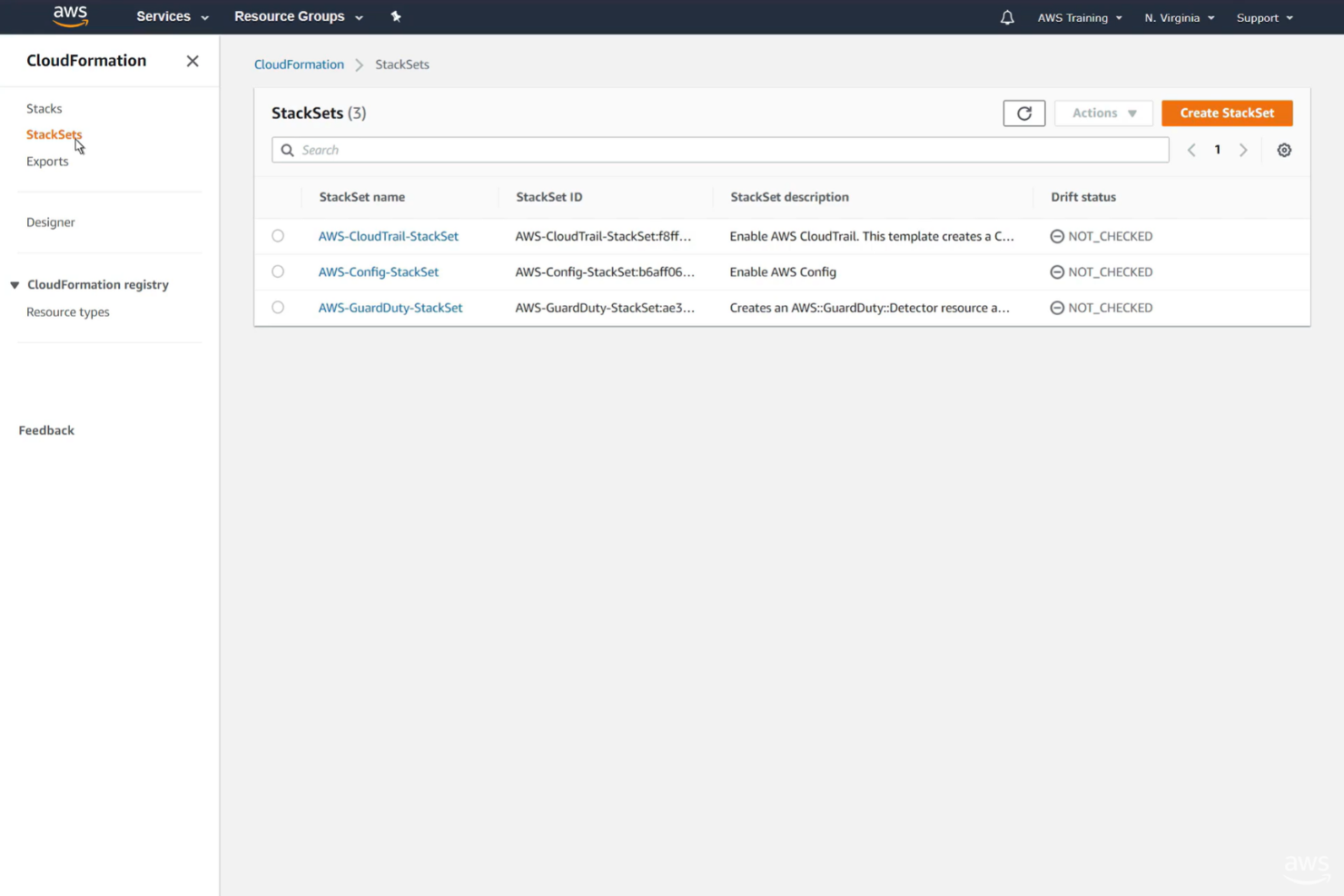This screenshot has height=896, width=1344.
Task: Select the AWS-CloudTrail-StackSet radio button
Action: tap(278, 236)
